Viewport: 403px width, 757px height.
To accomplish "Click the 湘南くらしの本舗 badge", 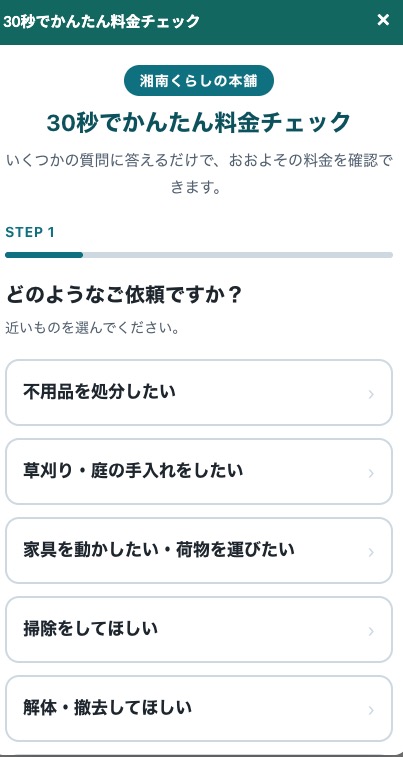I will click(199, 81).
